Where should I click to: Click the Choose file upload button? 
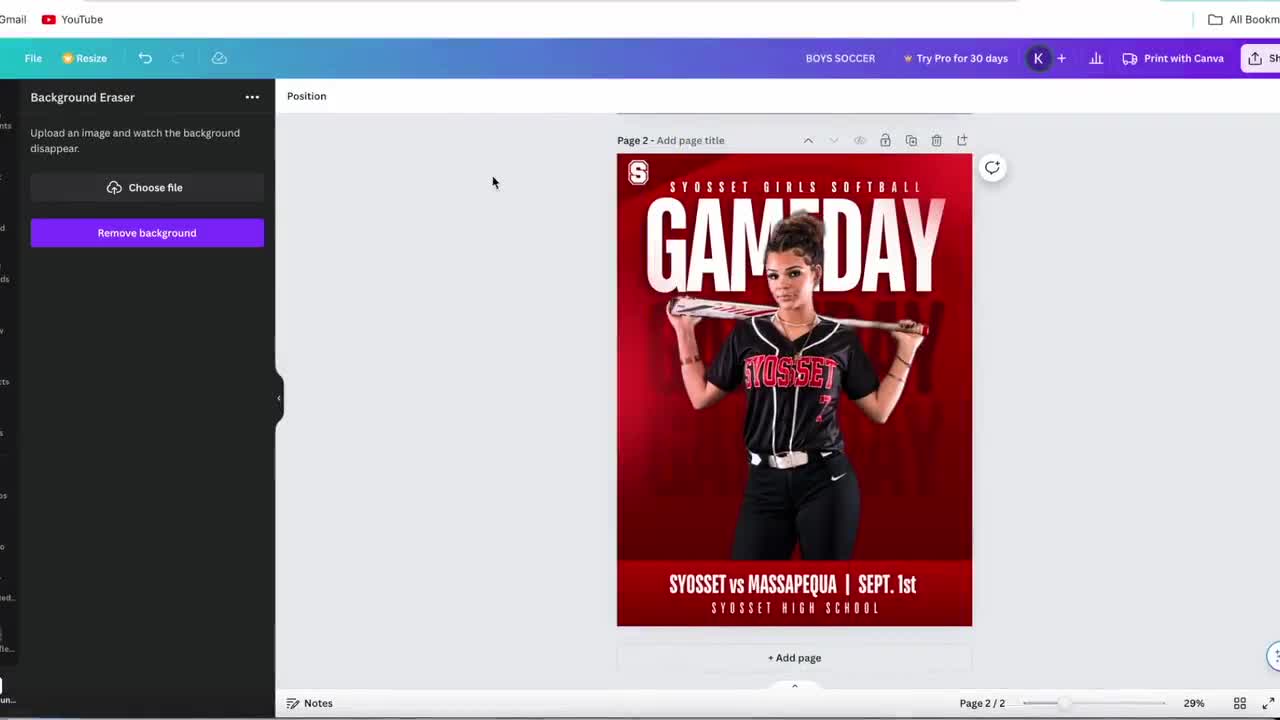click(147, 188)
